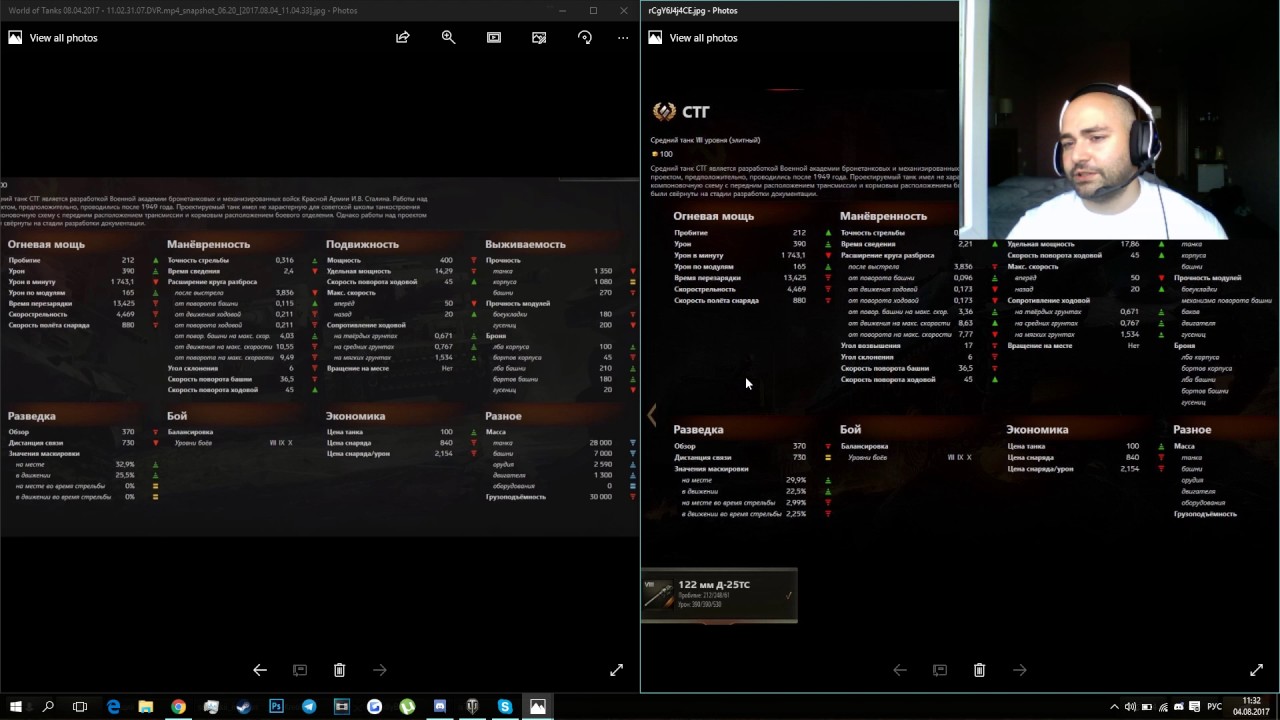Switch input language РУС
The width and height of the screenshot is (1280, 720).
point(1214,707)
